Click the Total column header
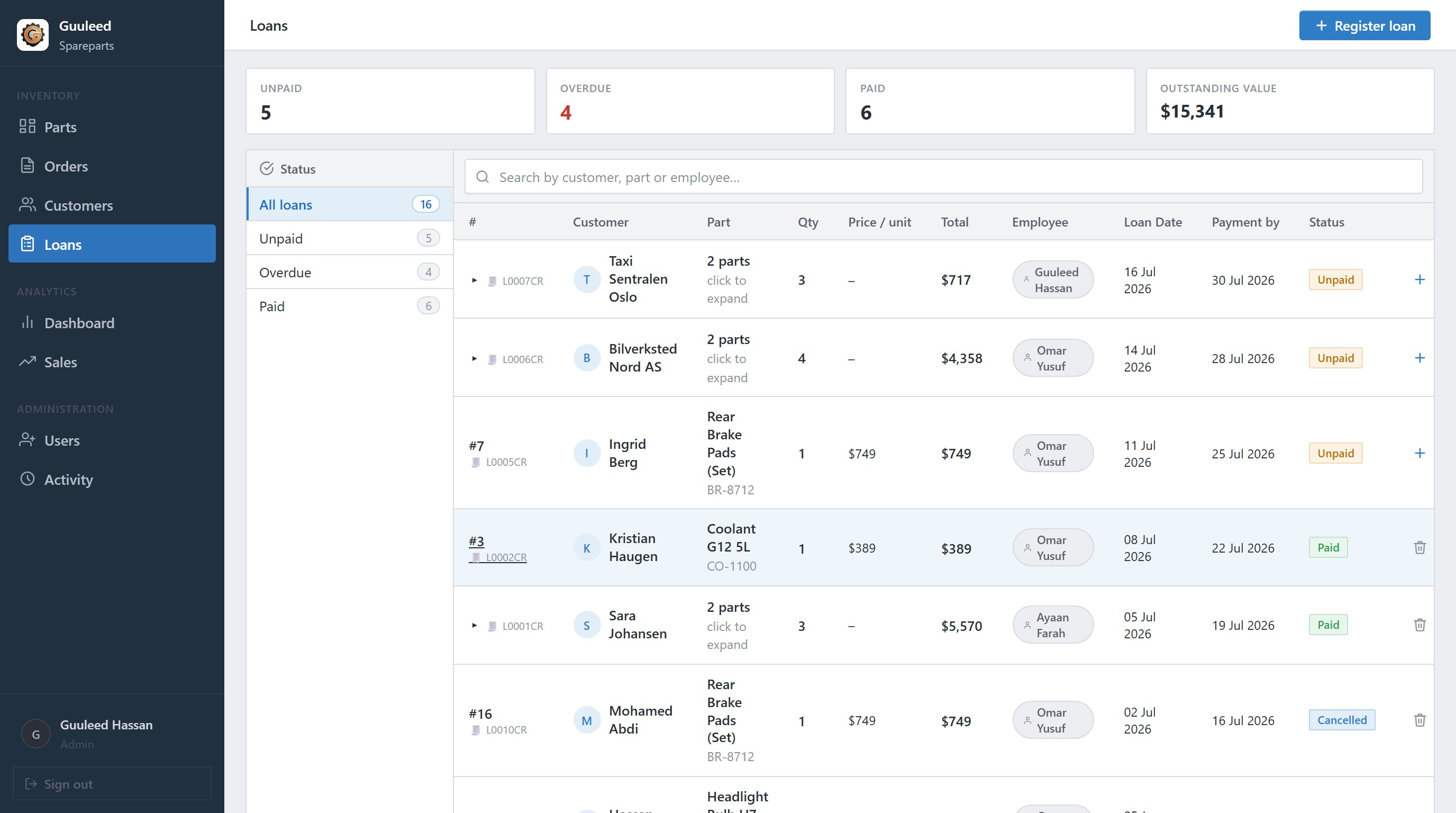 pos(954,222)
